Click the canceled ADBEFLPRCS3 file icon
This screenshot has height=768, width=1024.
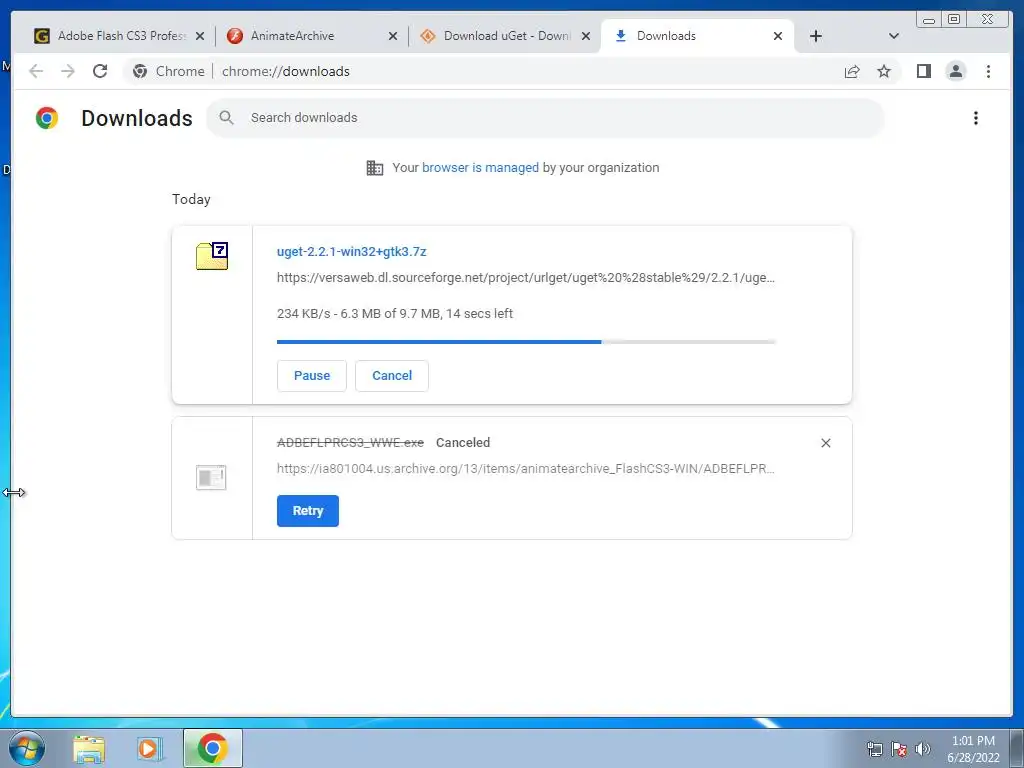pos(211,477)
